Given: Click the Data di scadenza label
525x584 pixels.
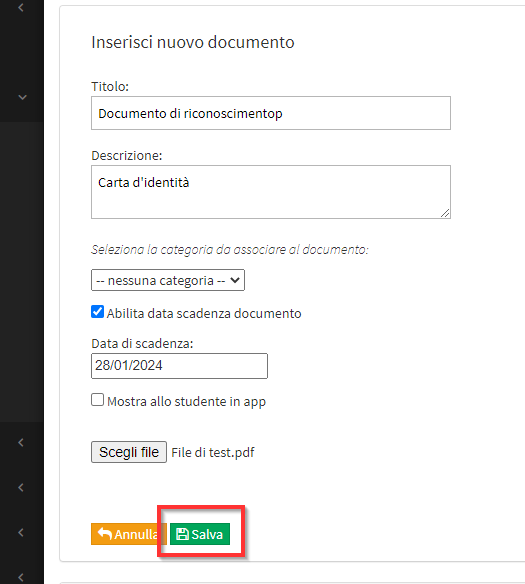Looking at the screenshot, I should pos(142,343).
